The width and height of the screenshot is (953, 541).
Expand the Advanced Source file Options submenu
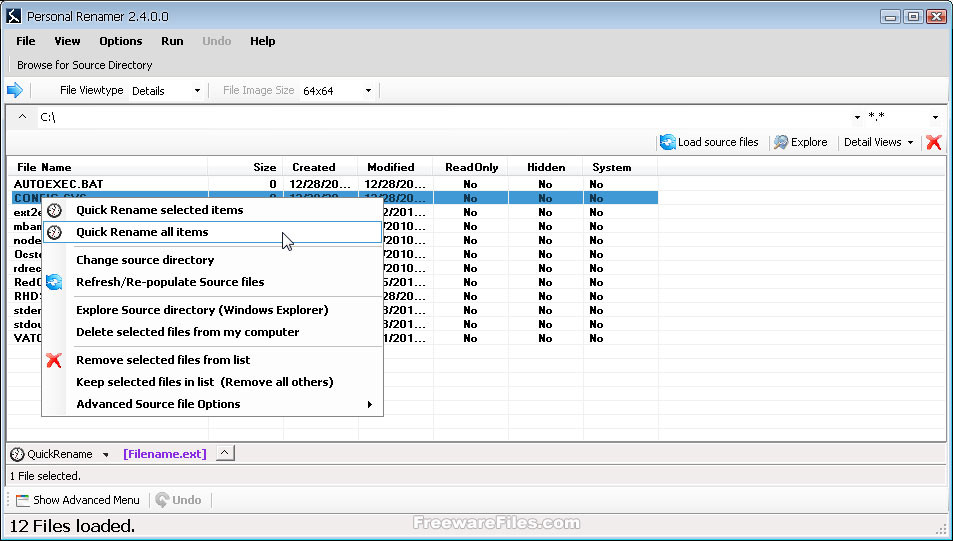tap(370, 404)
